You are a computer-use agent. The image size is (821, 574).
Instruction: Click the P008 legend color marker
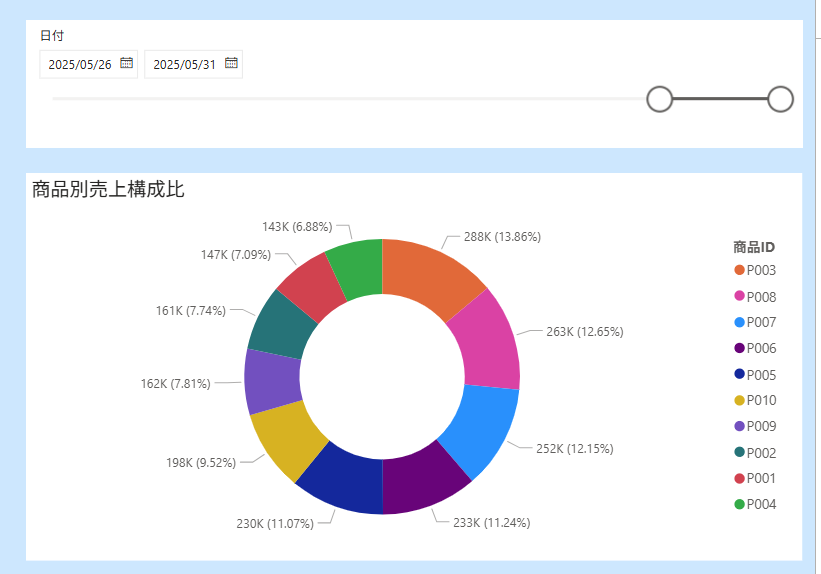tap(739, 296)
